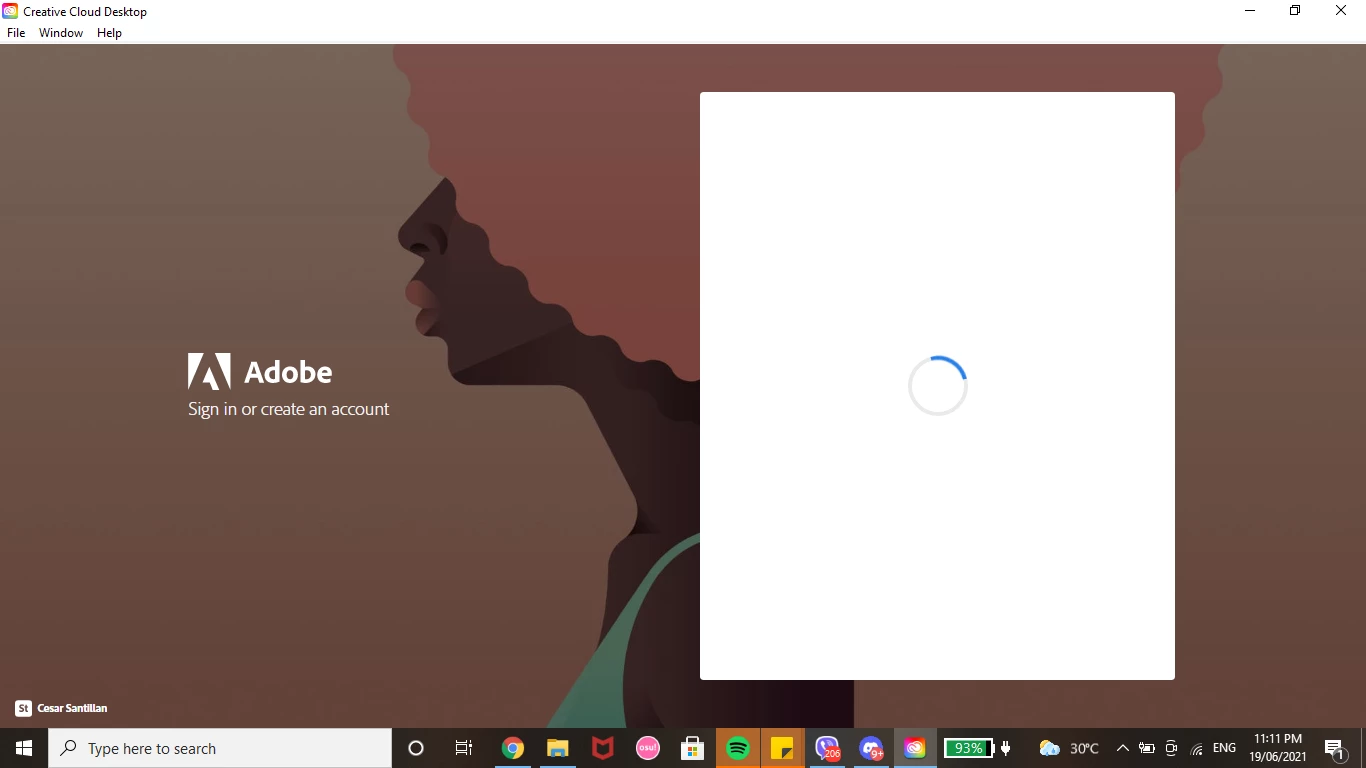
Task: Open the clock and calendar flyout
Action: tap(1278, 748)
